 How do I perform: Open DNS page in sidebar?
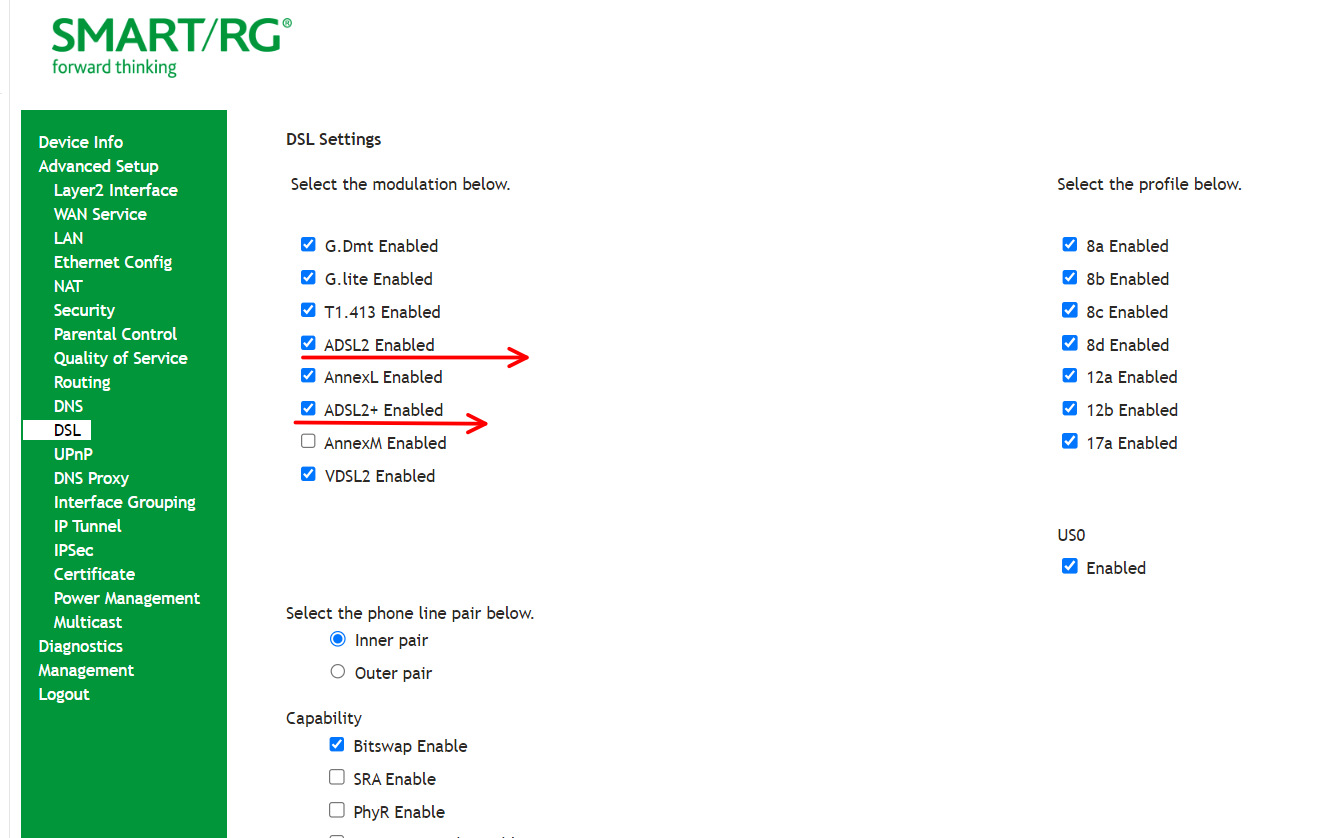point(68,406)
